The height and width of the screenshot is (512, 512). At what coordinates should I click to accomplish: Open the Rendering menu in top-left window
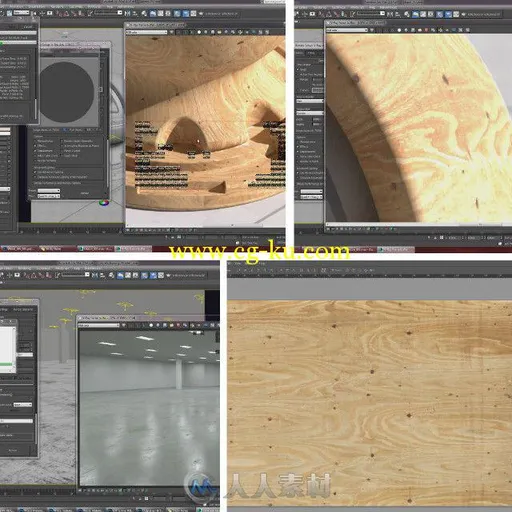57,7
